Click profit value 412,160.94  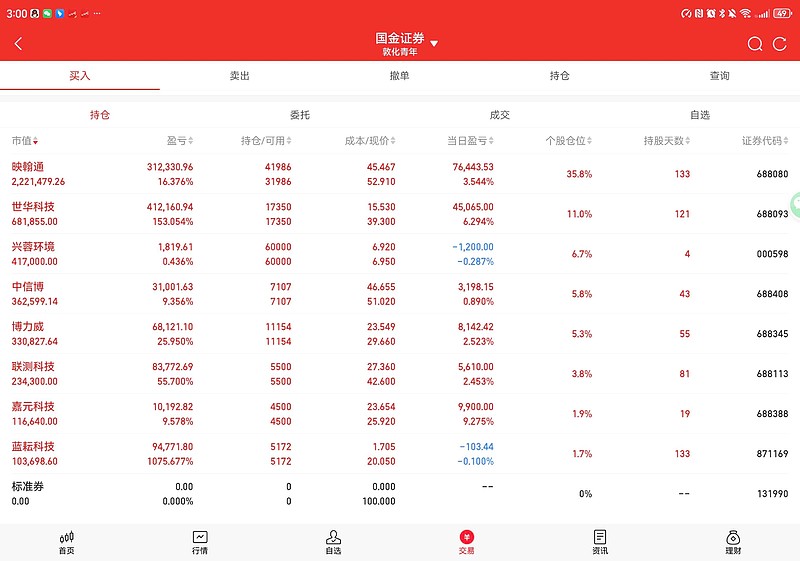point(170,207)
